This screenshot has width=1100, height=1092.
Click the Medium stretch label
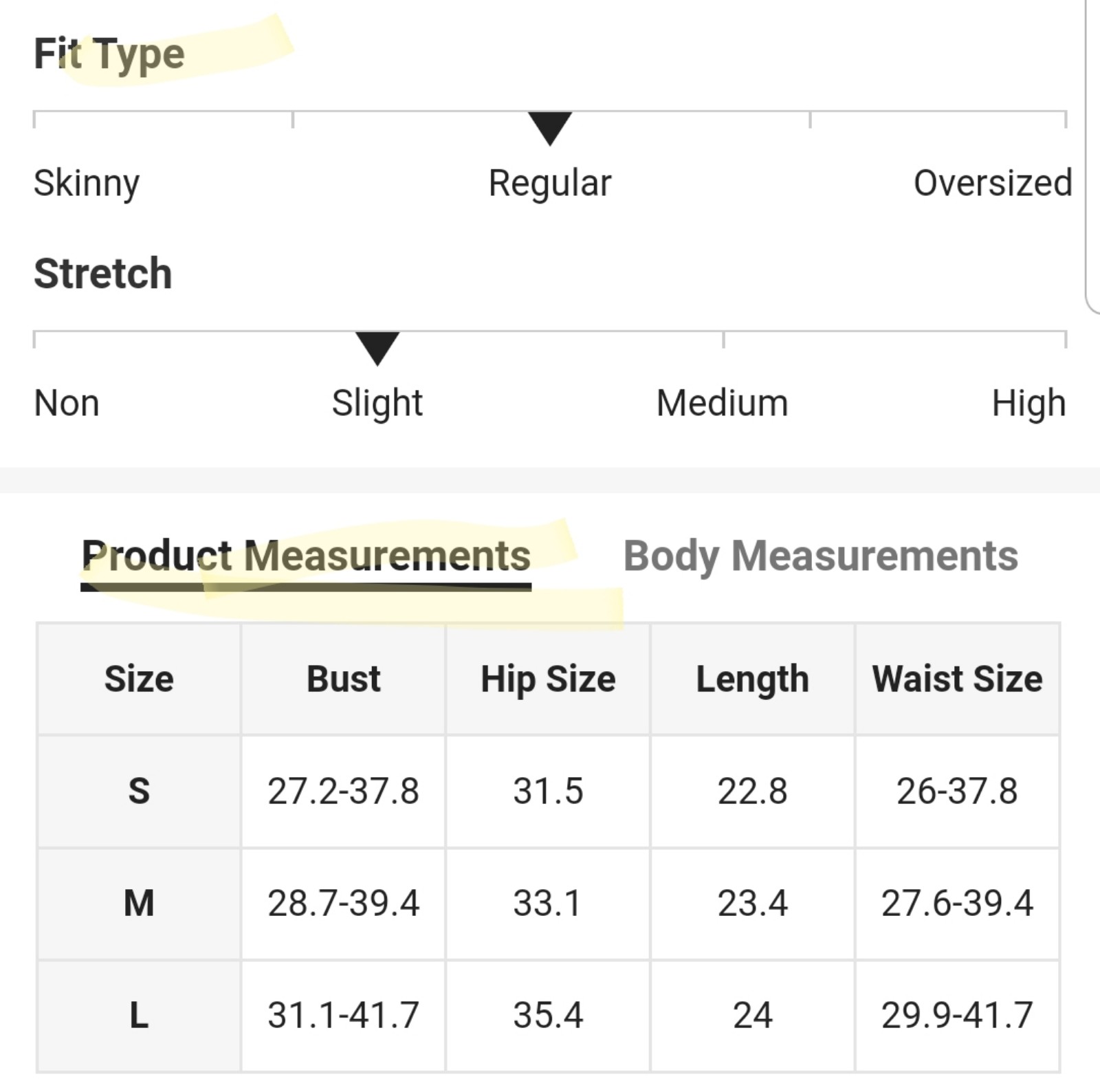click(x=723, y=403)
